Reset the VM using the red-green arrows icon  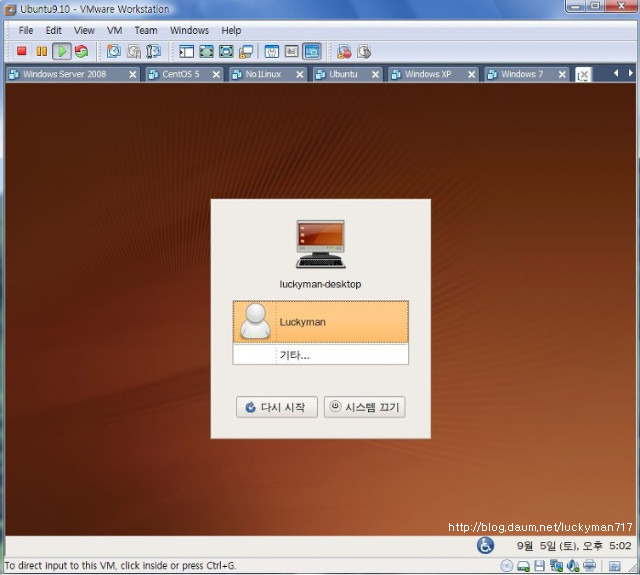tap(82, 51)
